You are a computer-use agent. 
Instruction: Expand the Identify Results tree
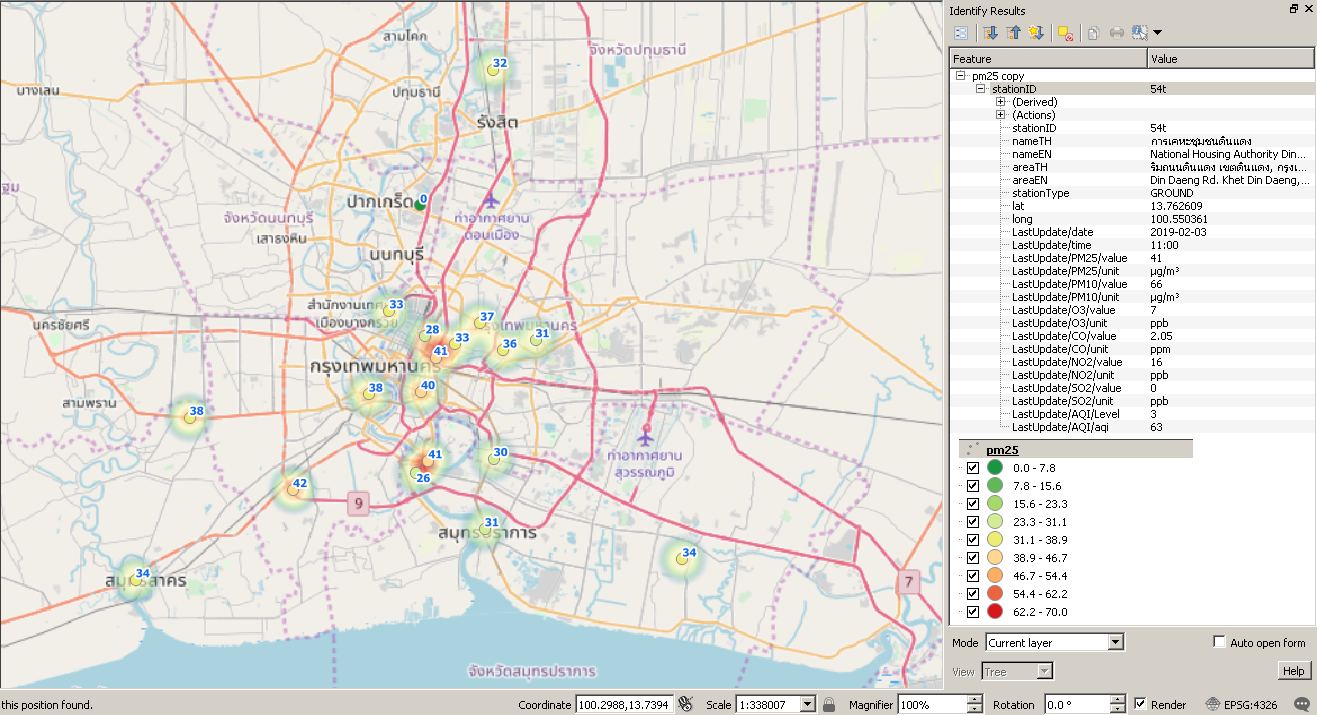tap(990, 32)
